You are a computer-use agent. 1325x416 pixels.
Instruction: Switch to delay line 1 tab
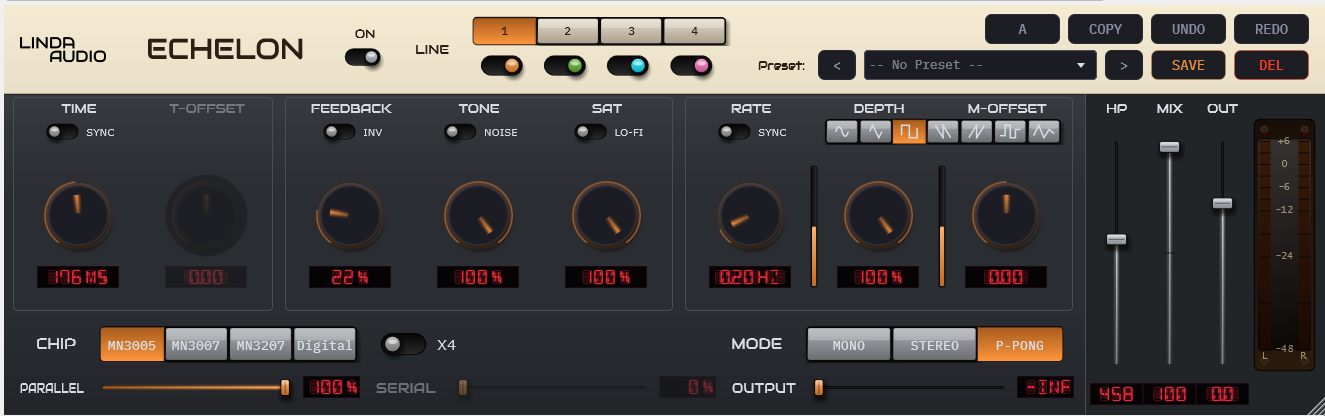click(504, 31)
